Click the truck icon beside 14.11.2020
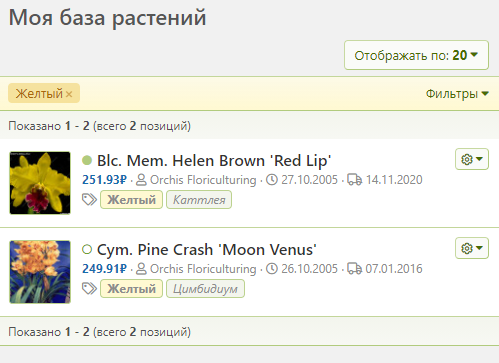Viewport: 499px width, 363px height. point(354,180)
